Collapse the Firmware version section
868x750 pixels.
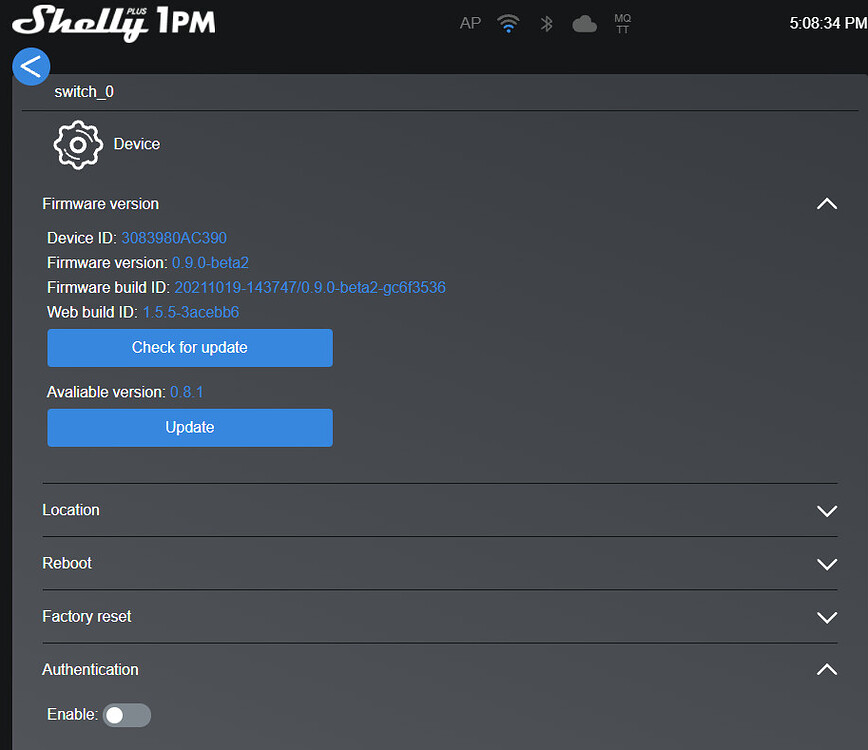827,204
